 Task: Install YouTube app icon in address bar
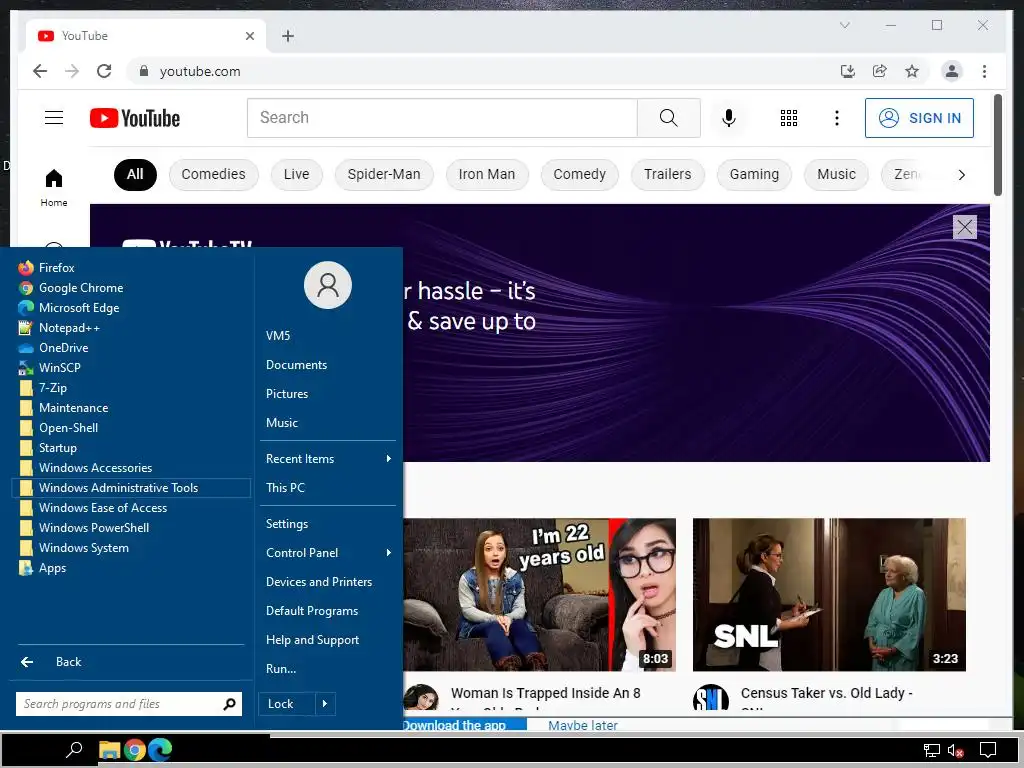click(848, 71)
